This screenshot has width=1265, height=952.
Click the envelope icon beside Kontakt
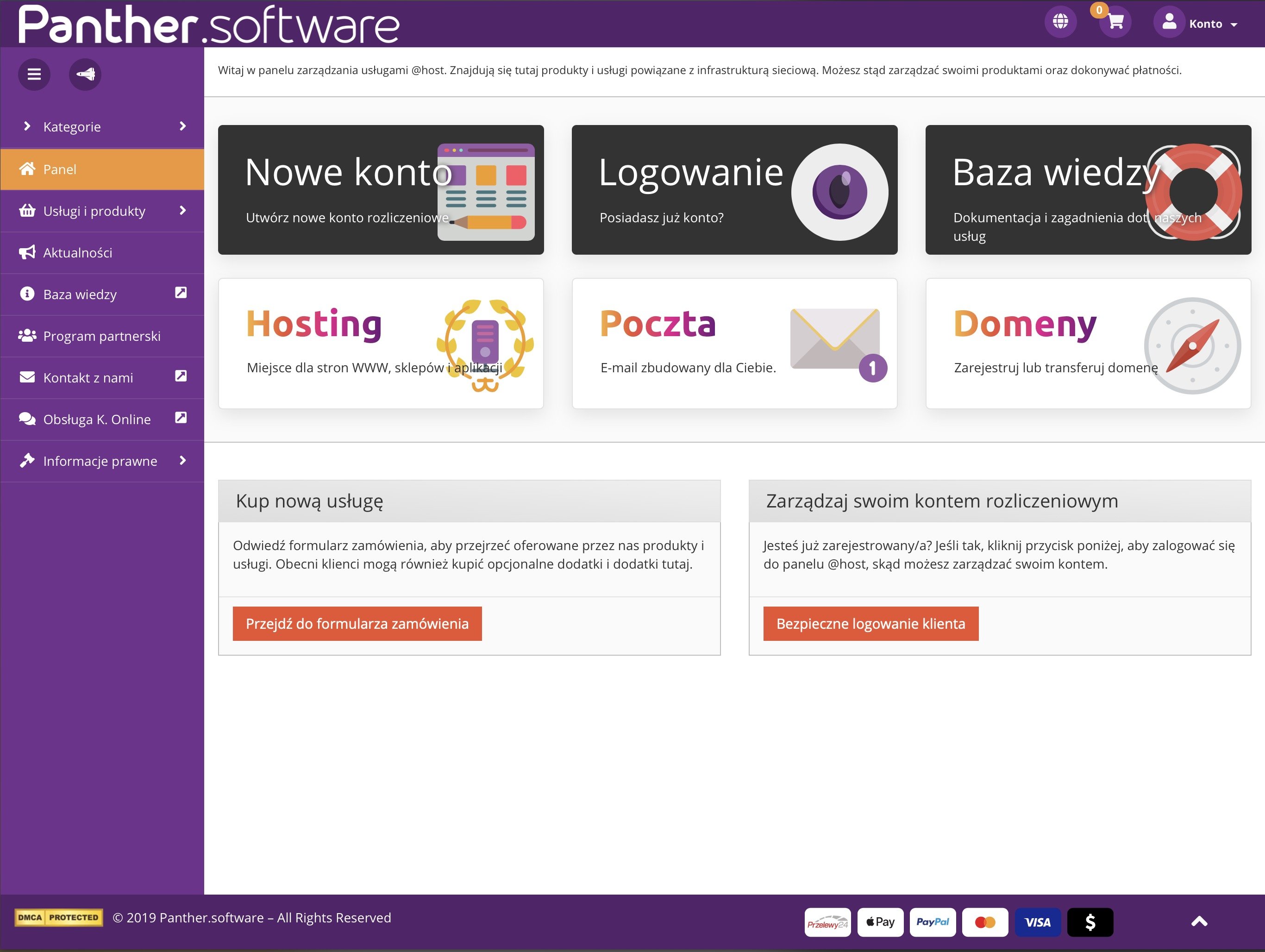click(27, 377)
